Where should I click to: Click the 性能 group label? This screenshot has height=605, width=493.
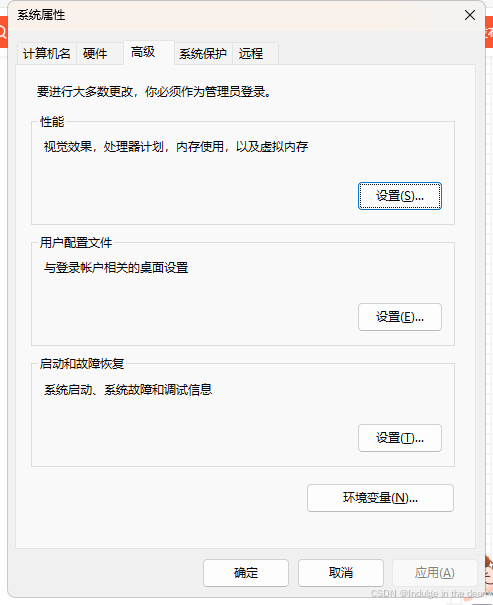pyautogui.click(x=52, y=122)
